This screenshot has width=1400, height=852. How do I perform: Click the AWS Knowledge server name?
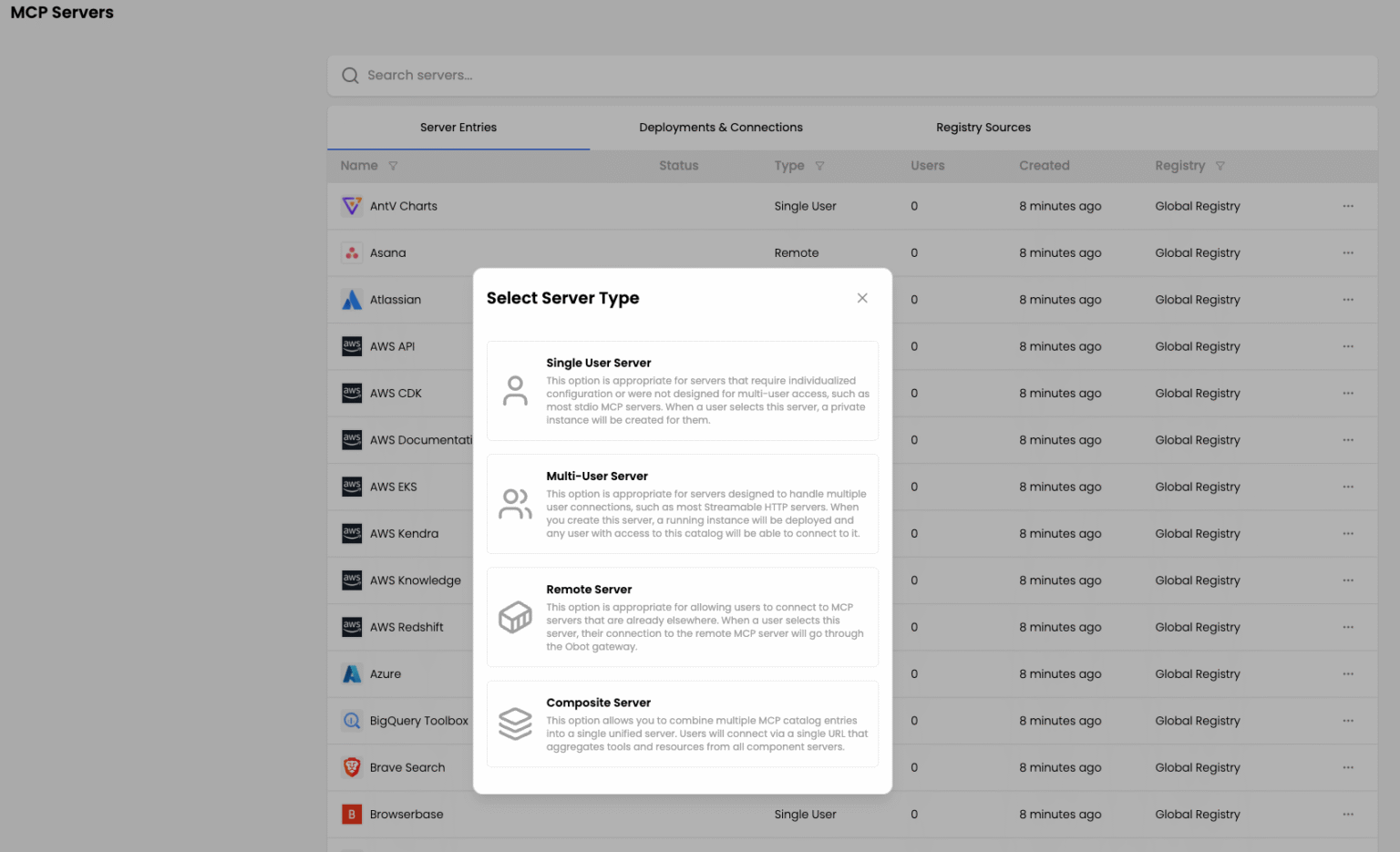[x=416, y=580]
